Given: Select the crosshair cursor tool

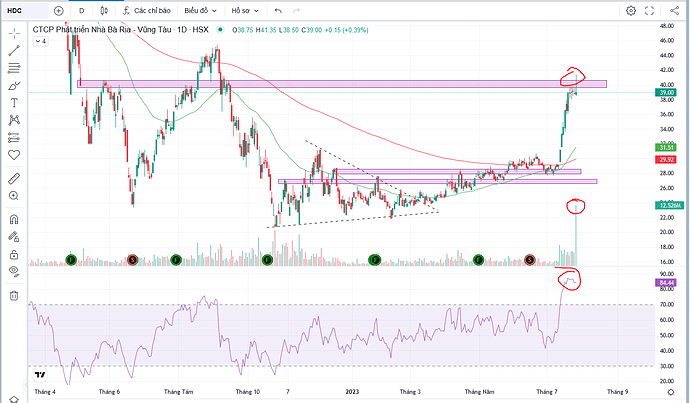Looking at the screenshot, I should (x=14, y=33).
